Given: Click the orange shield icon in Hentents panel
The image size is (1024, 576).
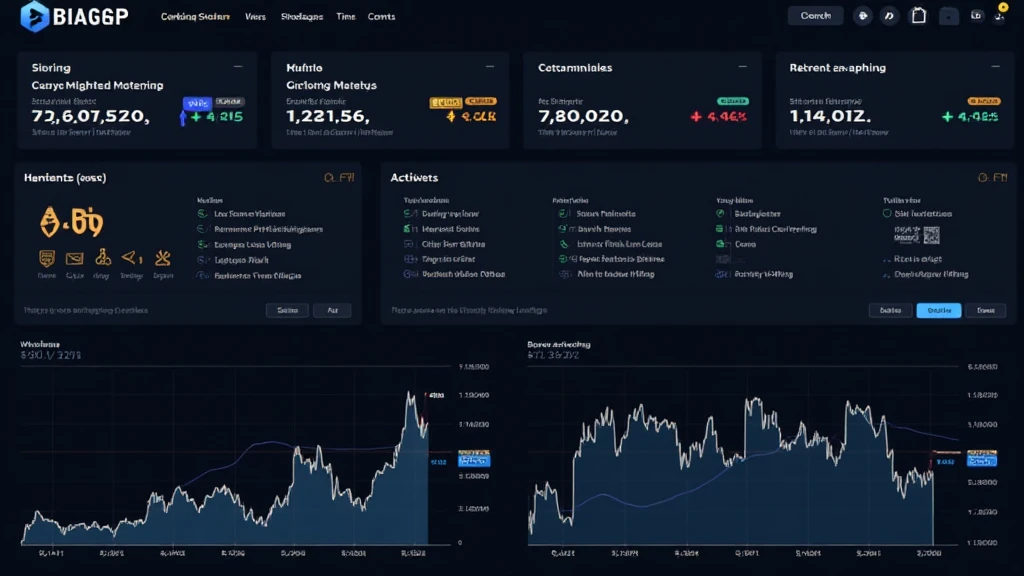Looking at the screenshot, I should click(46, 257).
